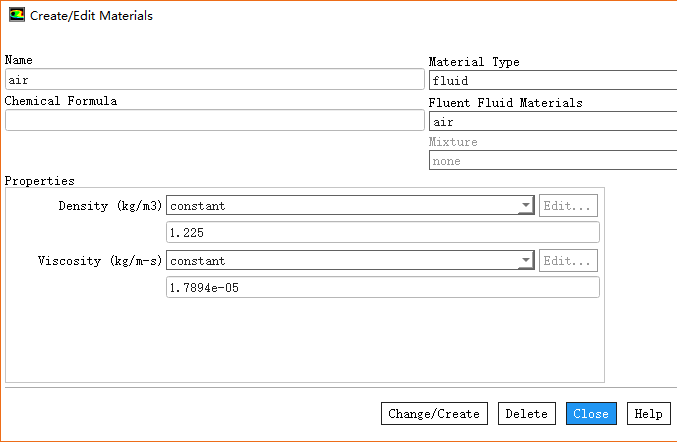Screen dimensions: 677x442
Task: Open the Fluent Fluid Materials dropdown
Action: point(552,122)
